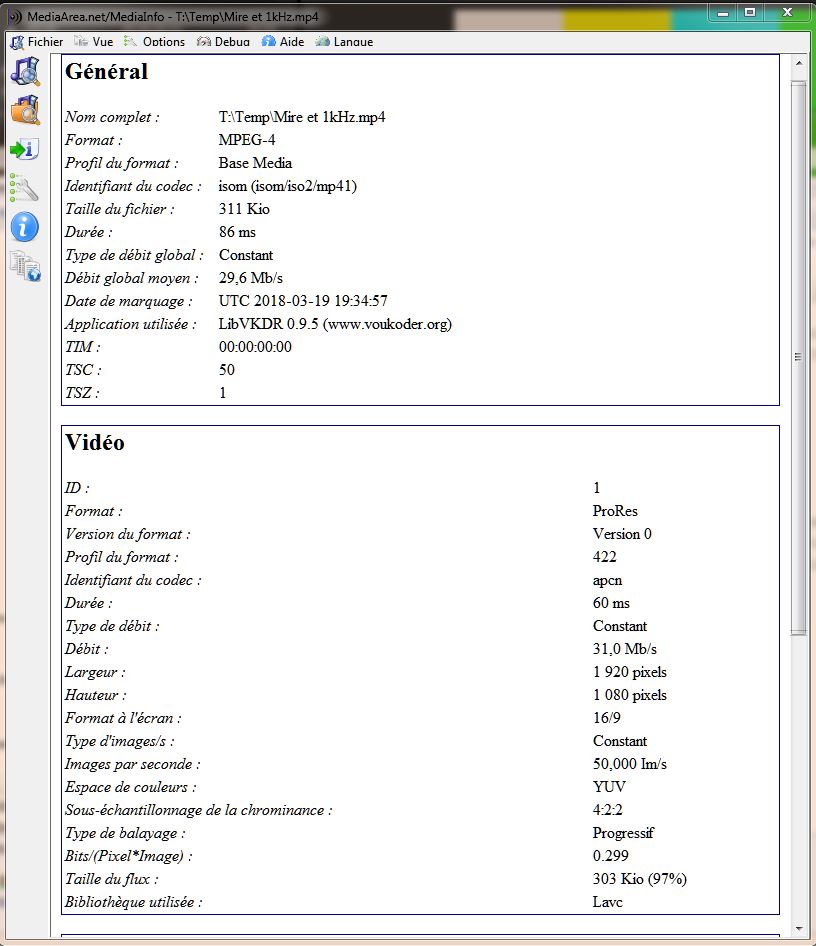Image resolution: width=816 pixels, height=946 pixels.
Task: Open a media file with the sidebar file icon
Action: pos(25,71)
